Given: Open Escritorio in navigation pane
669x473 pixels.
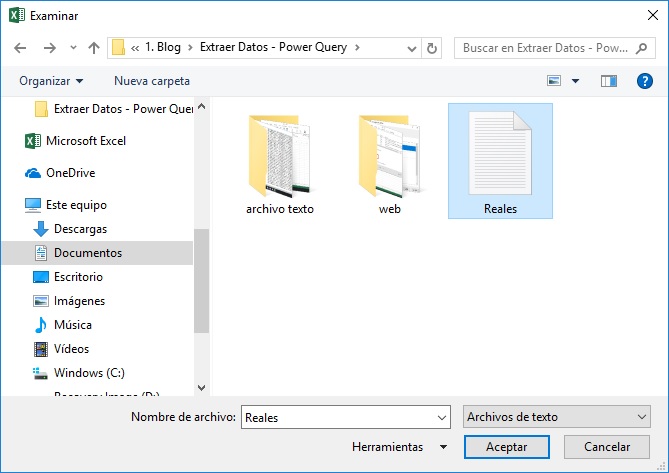Looking at the screenshot, I should [68, 277].
